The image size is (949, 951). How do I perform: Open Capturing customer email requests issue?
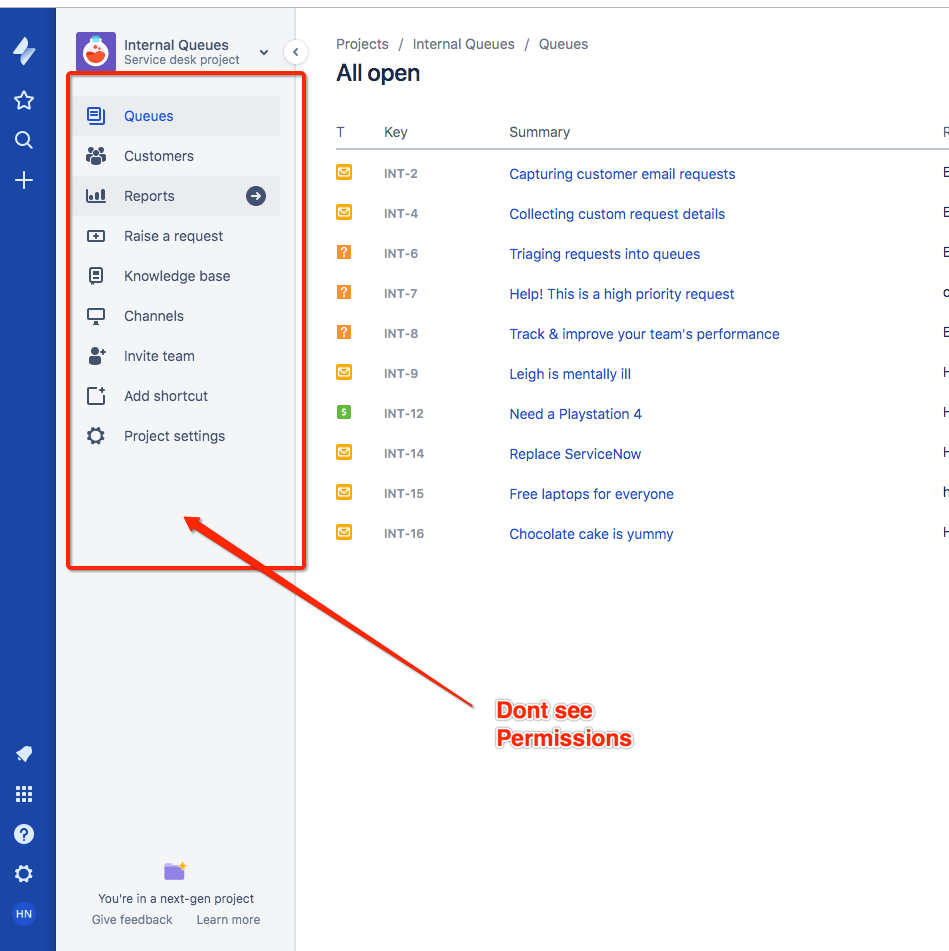point(622,174)
